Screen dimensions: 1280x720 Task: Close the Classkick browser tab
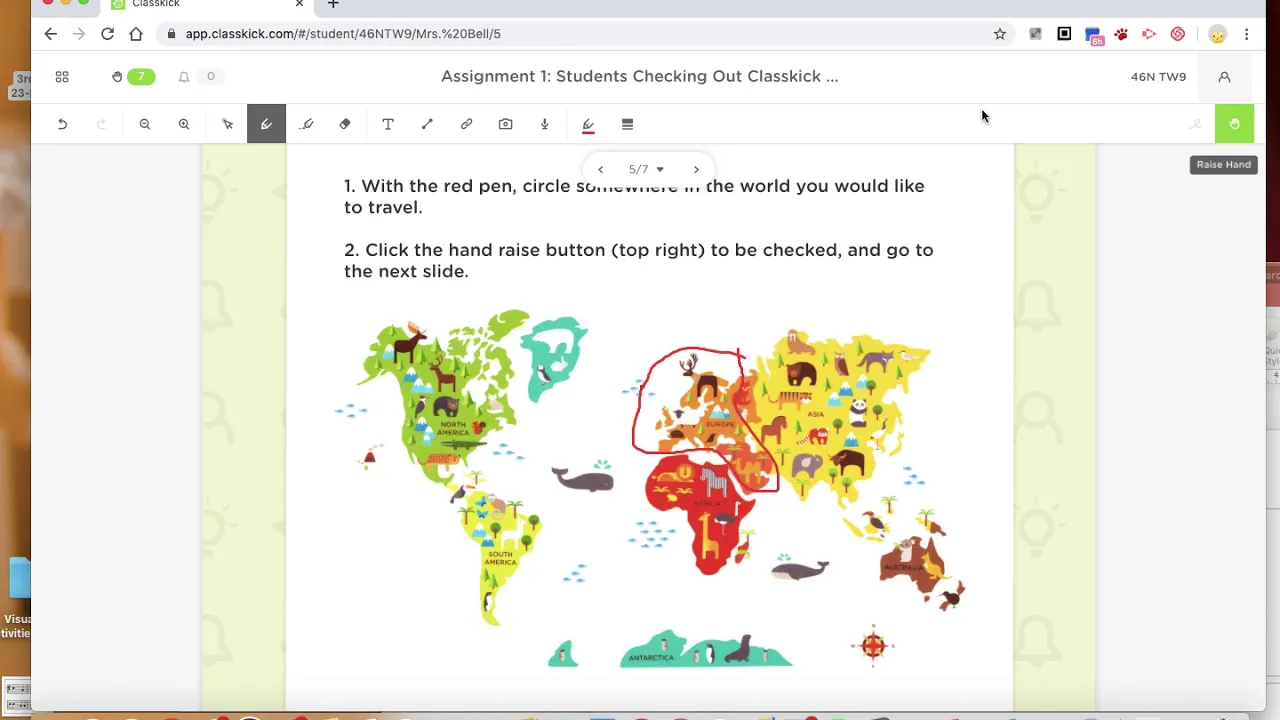(x=299, y=4)
